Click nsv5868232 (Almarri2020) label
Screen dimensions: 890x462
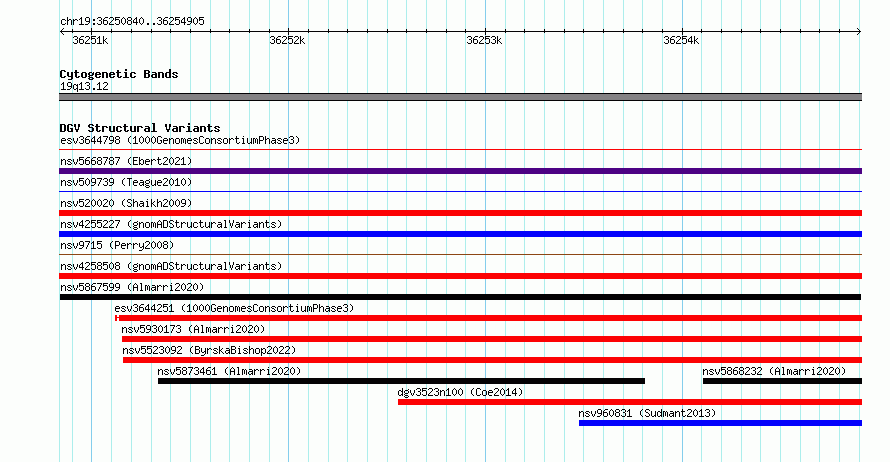(x=774, y=371)
